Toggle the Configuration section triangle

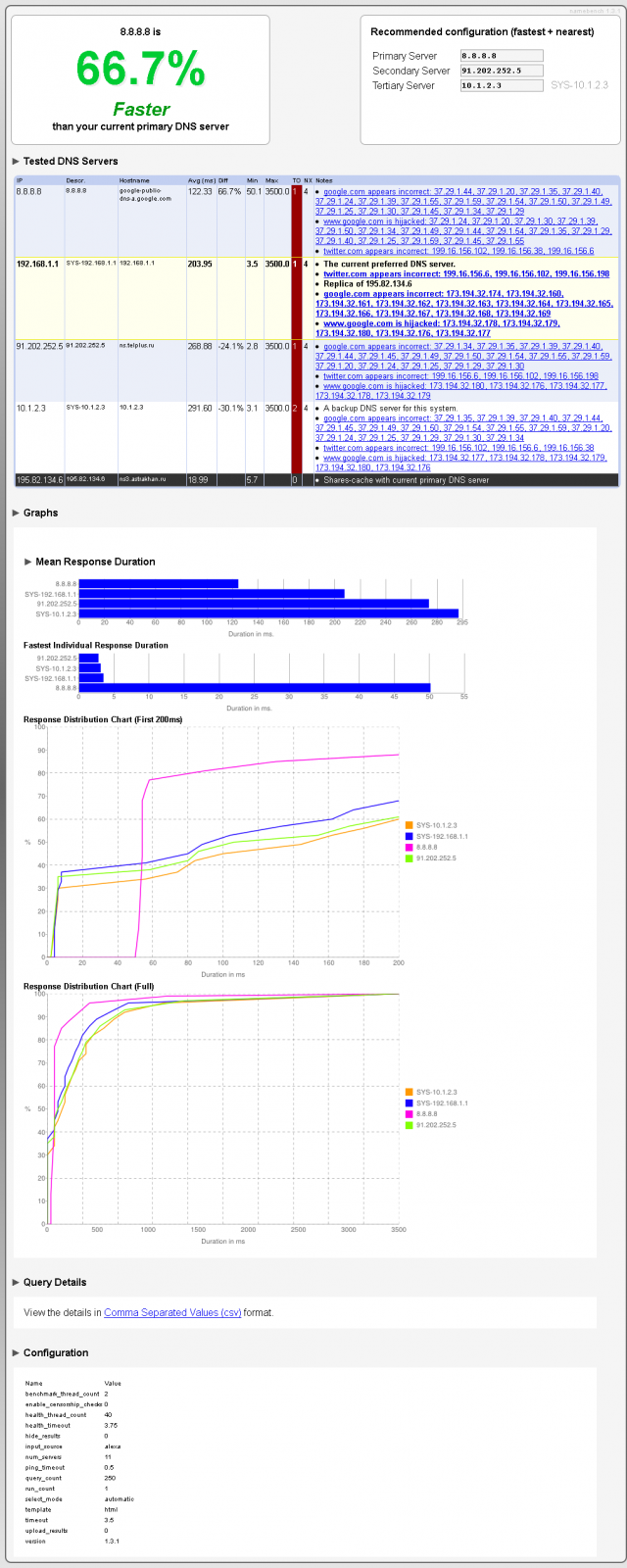pyautogui.click(x=16, y=1352)
